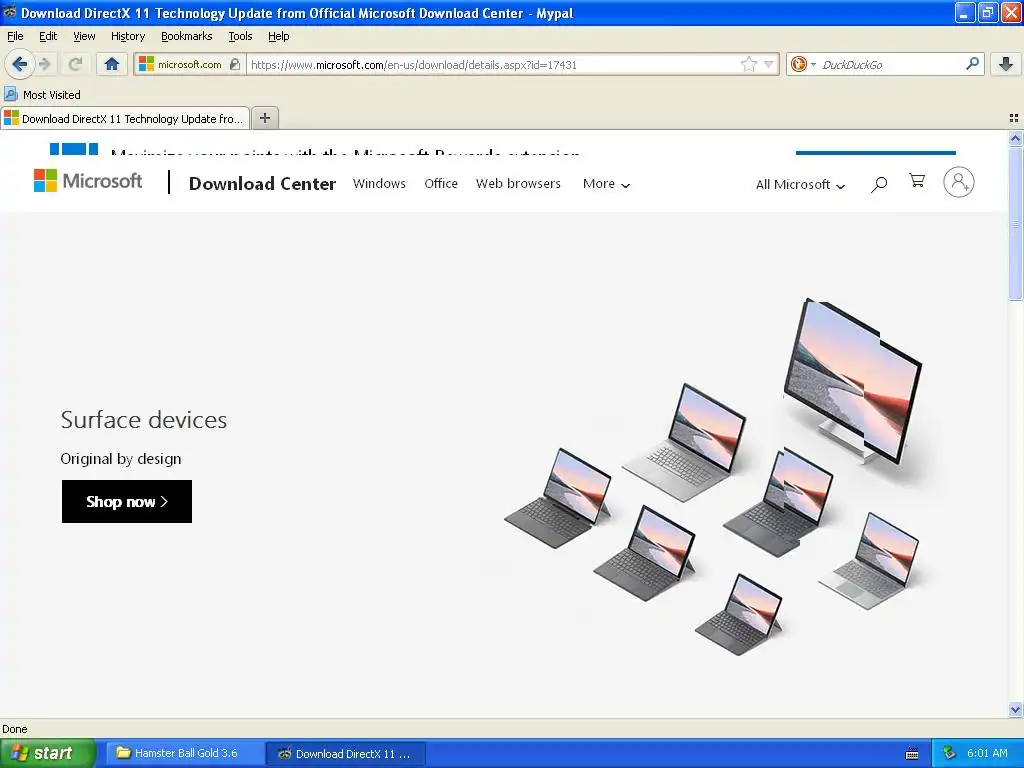Click the Mypal icon in title bar

(x=9, y=12)
